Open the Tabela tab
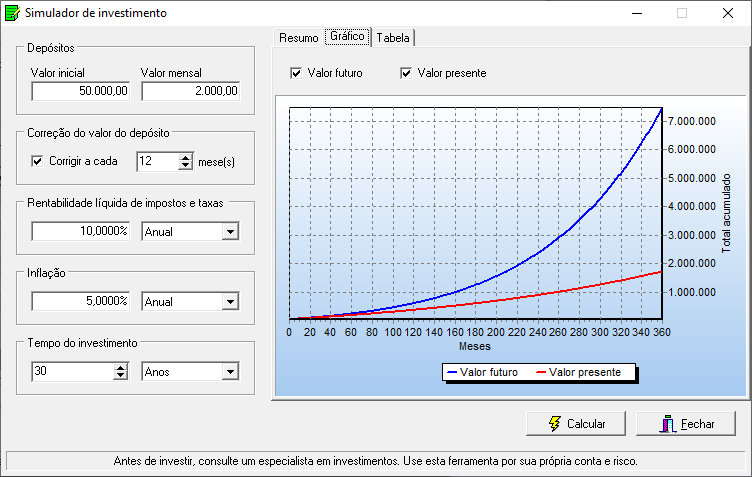Screen dimensions: 752x477 coord(393,38)
